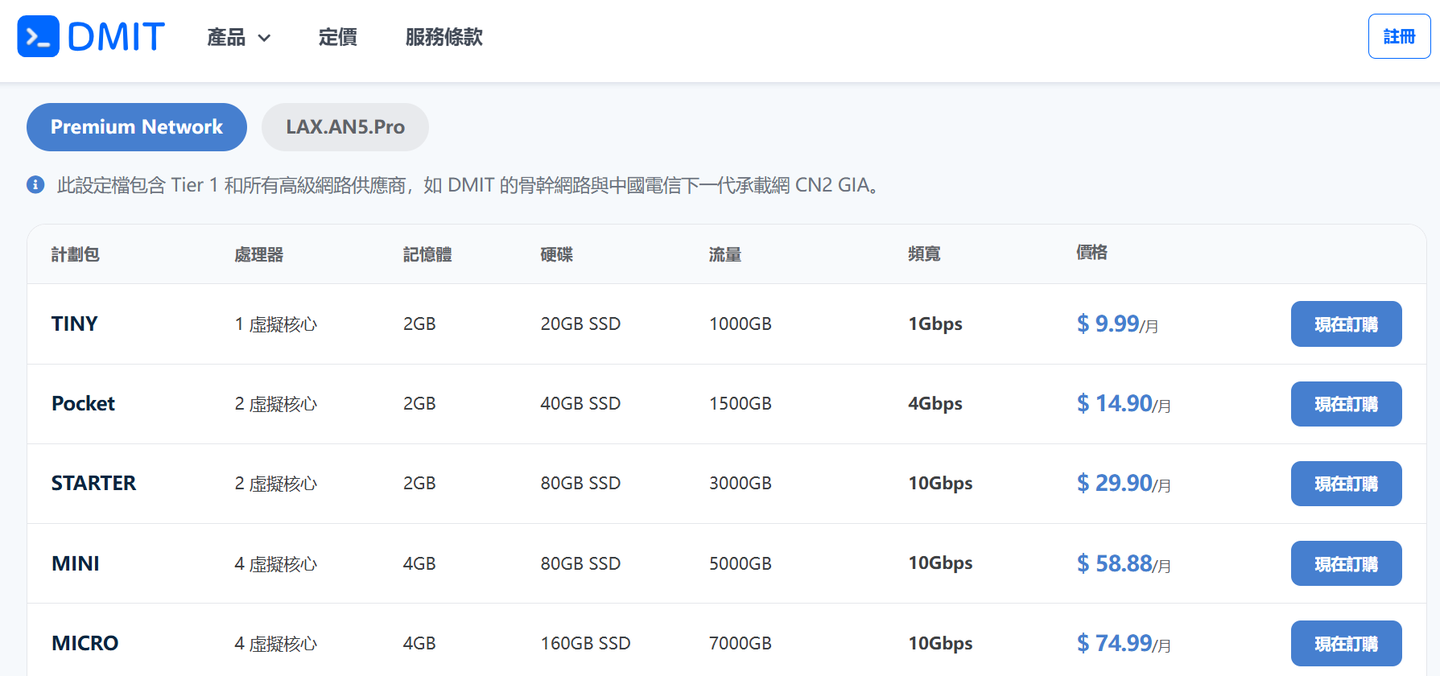The image size is (1440, 676).
Task: Expand the 產品 dropdown chevron
Action: tap(264, 38)
